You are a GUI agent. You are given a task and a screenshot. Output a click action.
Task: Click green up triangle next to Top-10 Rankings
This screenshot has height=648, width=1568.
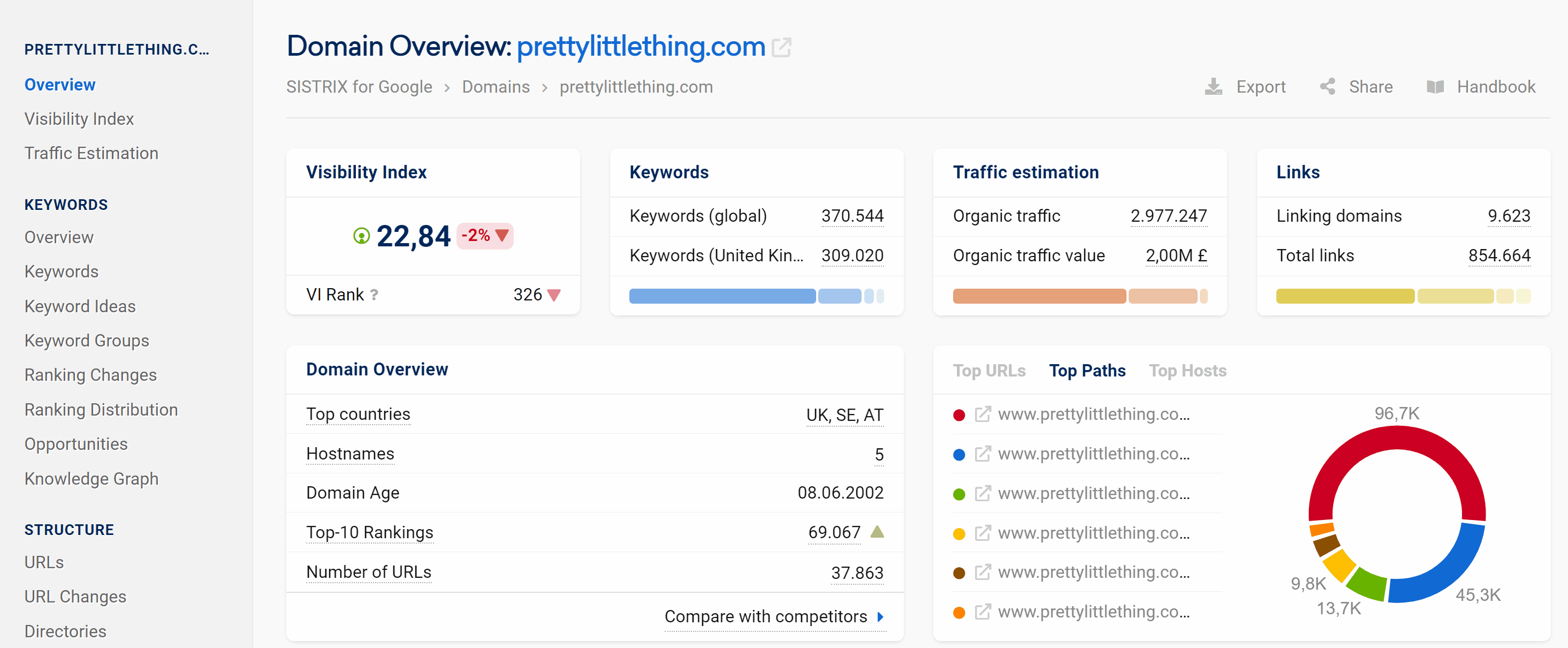tap(877, 532)
